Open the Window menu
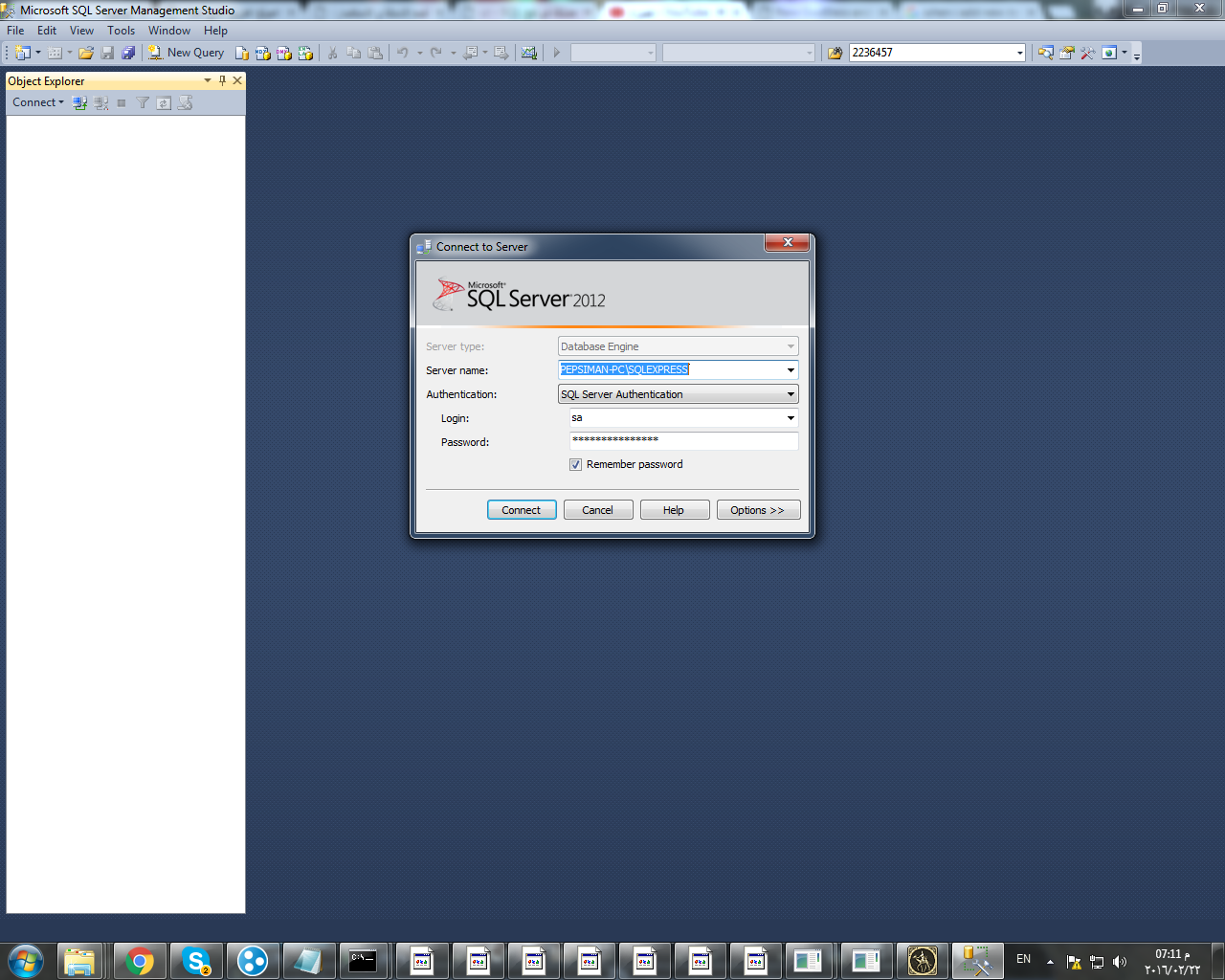The height and width of the screenshot is (980, 1225). pos(169,31)
